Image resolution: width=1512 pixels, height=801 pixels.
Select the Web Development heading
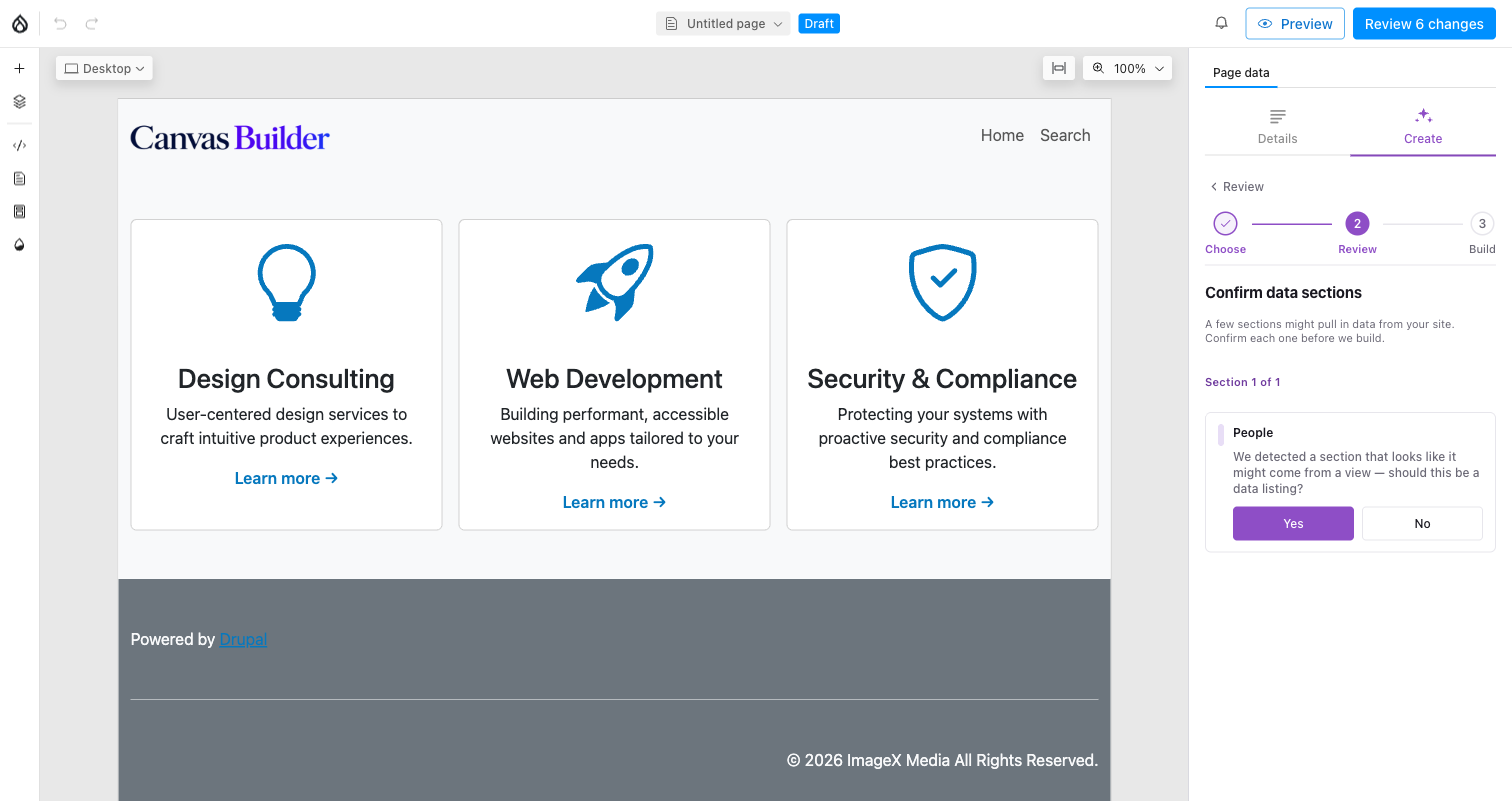coord(614,379)
